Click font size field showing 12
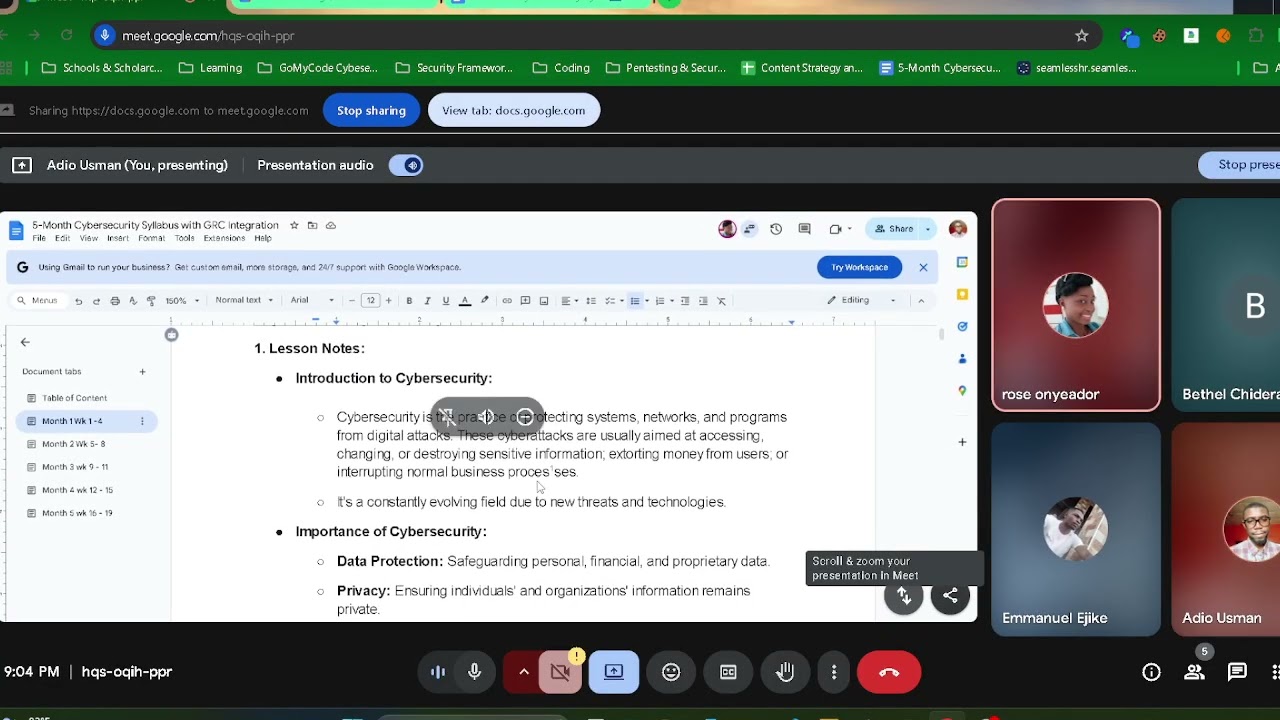 [x=370, y=300]
